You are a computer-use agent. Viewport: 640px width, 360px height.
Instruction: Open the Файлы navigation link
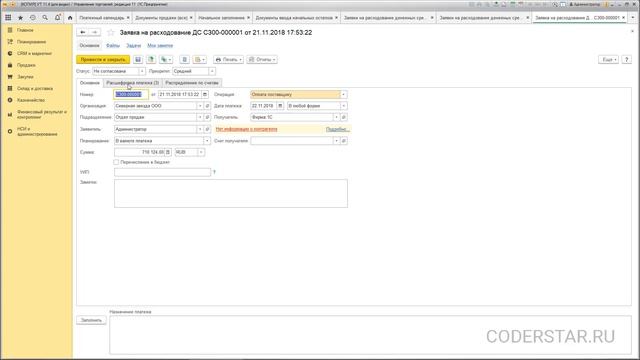coord(113,46)
